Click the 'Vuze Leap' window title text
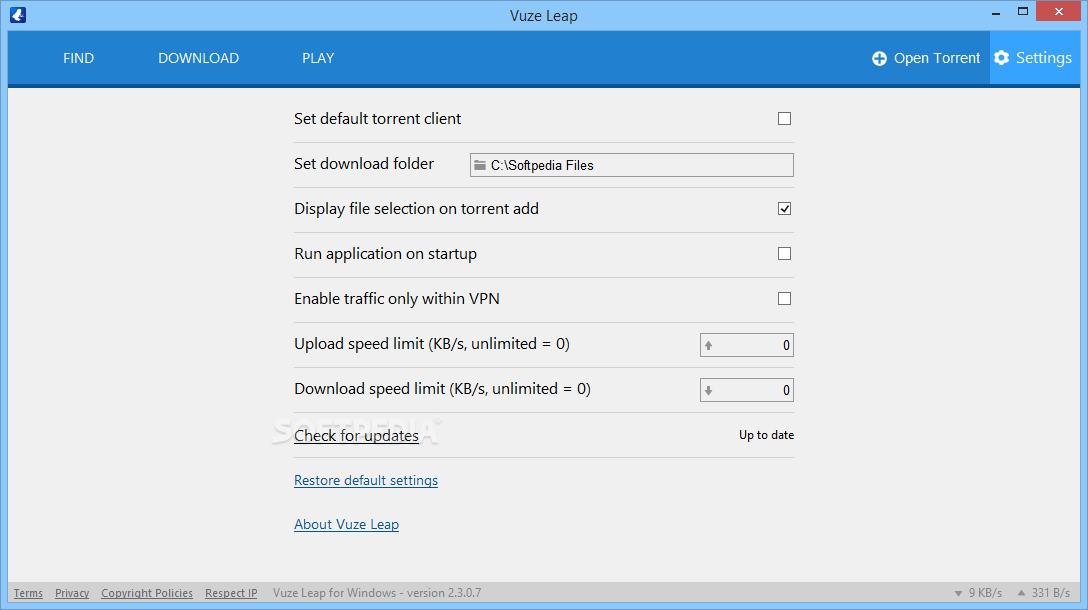 [x=543, y=15]
